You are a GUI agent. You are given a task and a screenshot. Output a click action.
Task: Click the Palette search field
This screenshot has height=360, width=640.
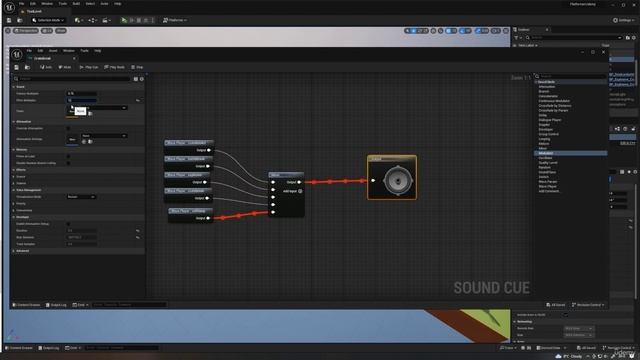[x=571, y=76]
